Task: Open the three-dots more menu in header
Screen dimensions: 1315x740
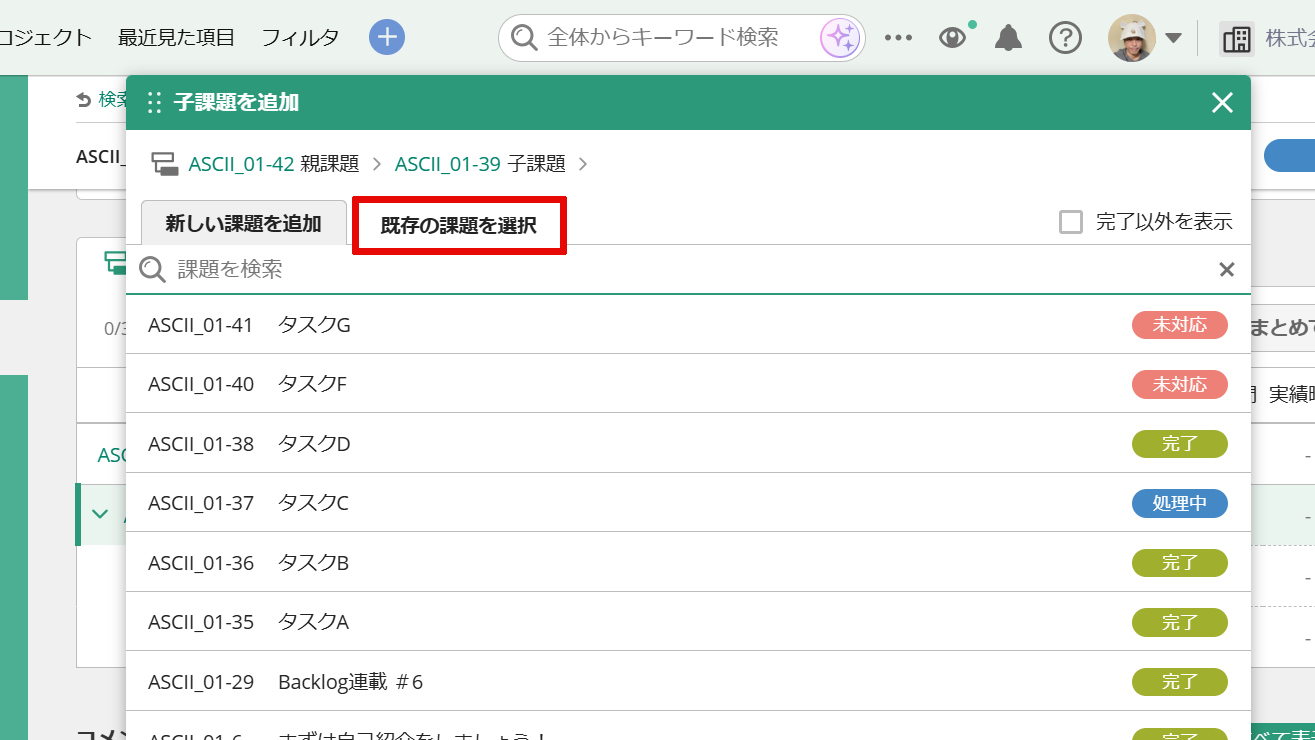Action: (x=898, y=38)
